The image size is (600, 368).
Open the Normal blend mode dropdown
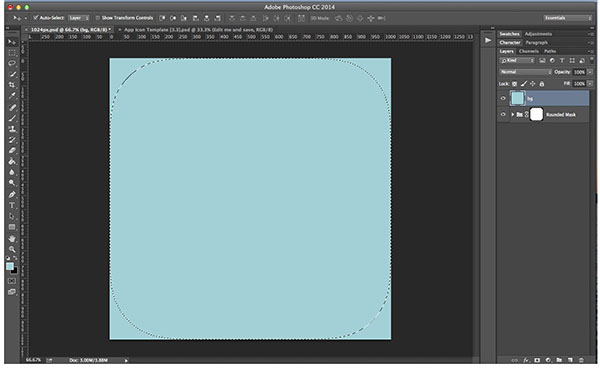(525, 72)
